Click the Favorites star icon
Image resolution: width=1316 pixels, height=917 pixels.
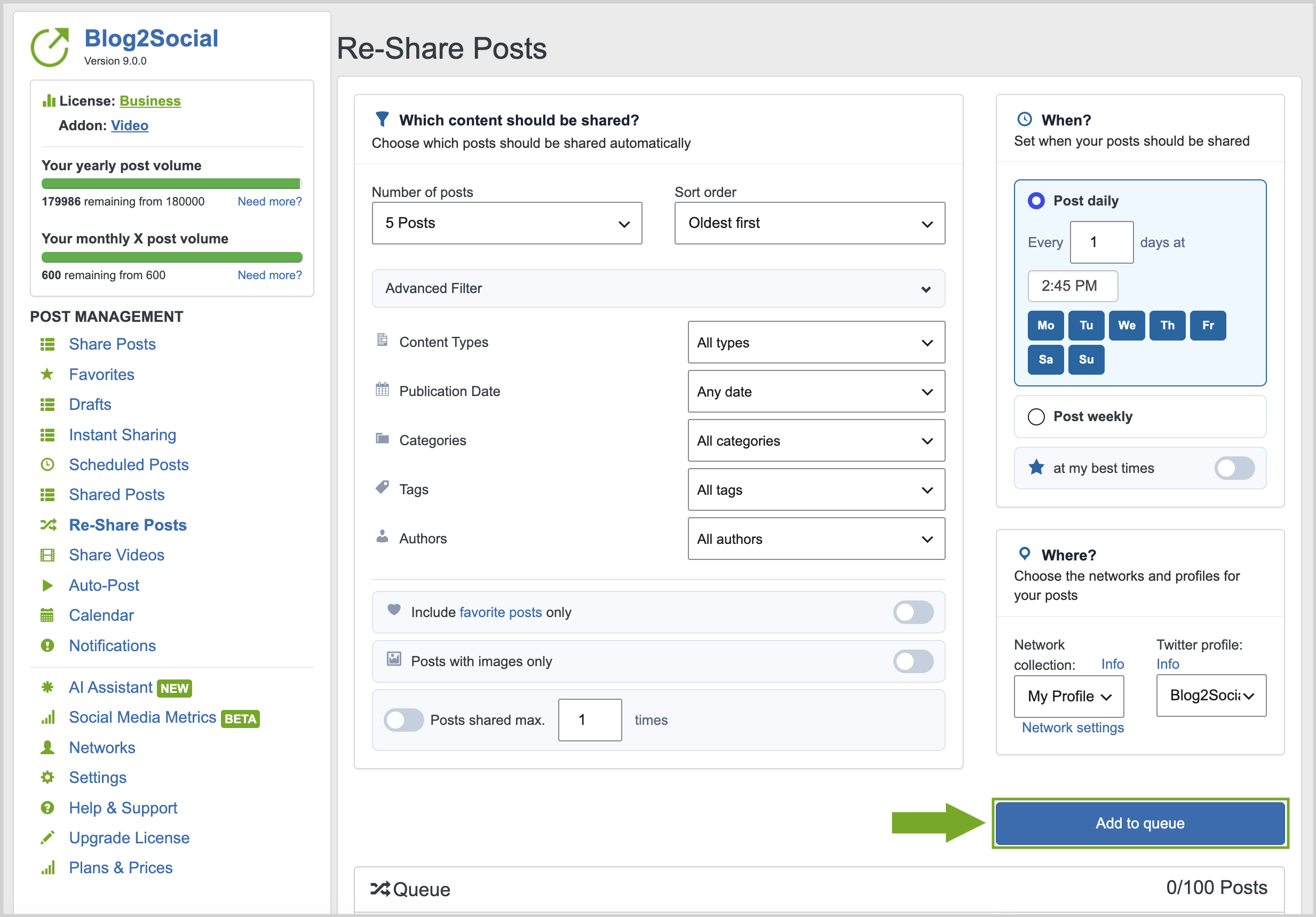[47, 375]
